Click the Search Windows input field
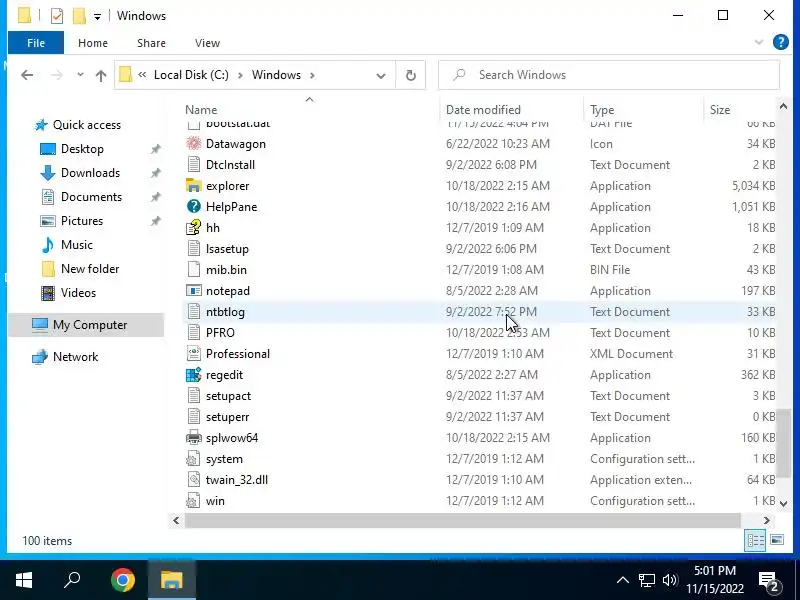The image size is (800, 600). [609, 76]
